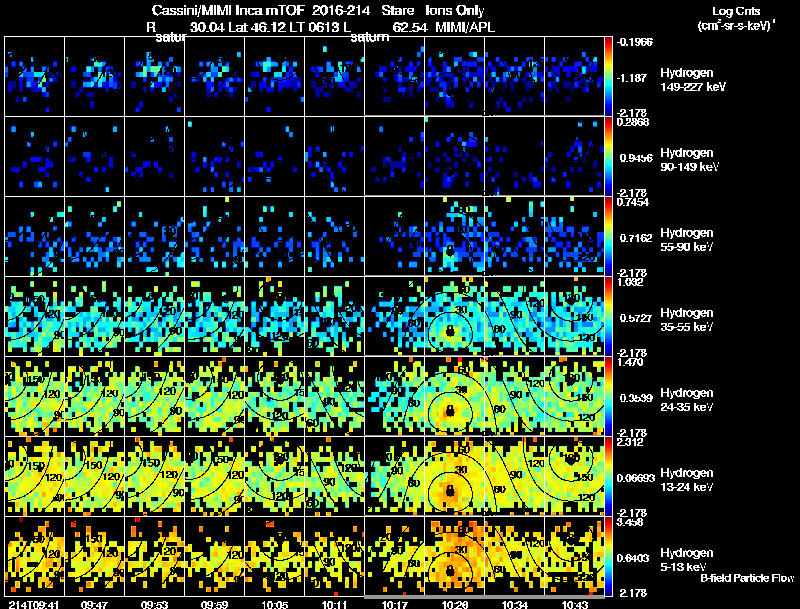Select the '3.458' colorbar value
800x609 pixels.
(630, 522)
